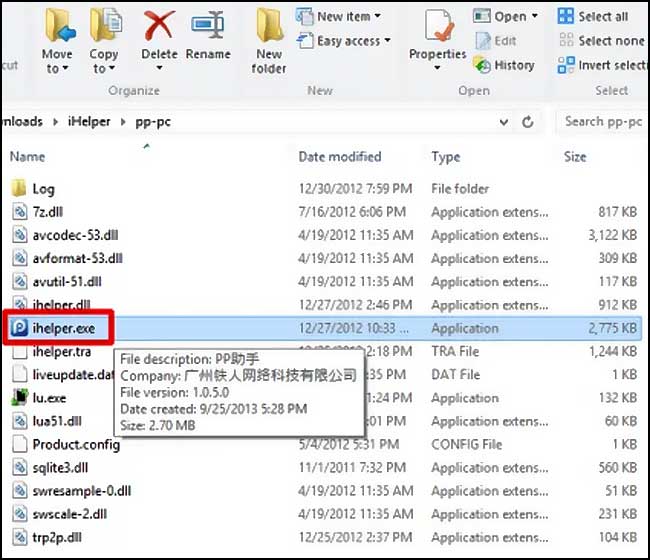Click the Move to folder icon
Screen dimensions: 650x560
point(59,26)
